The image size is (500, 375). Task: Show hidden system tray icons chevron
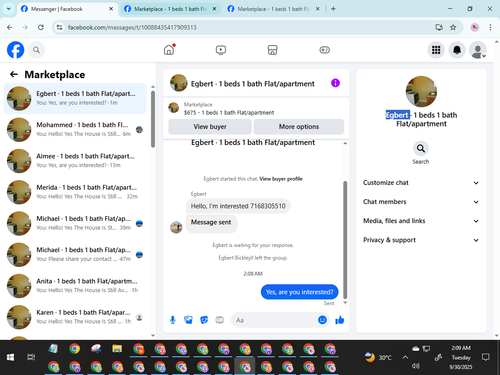(405, 357)
